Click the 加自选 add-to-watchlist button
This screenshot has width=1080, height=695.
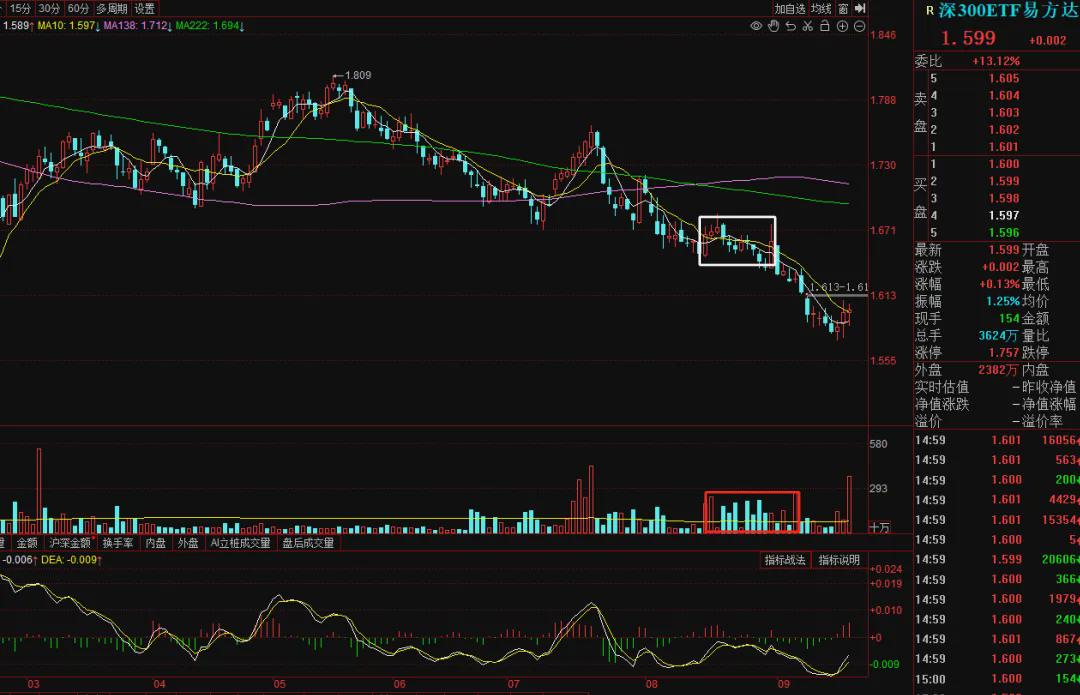tap(789, 8)
